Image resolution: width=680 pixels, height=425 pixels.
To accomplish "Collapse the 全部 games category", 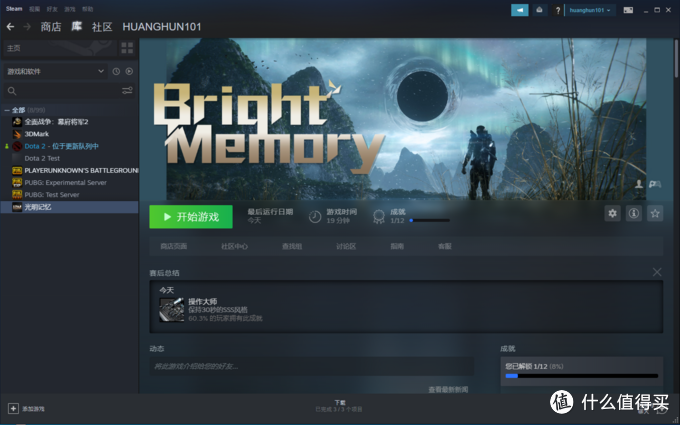I will (7, 110).
